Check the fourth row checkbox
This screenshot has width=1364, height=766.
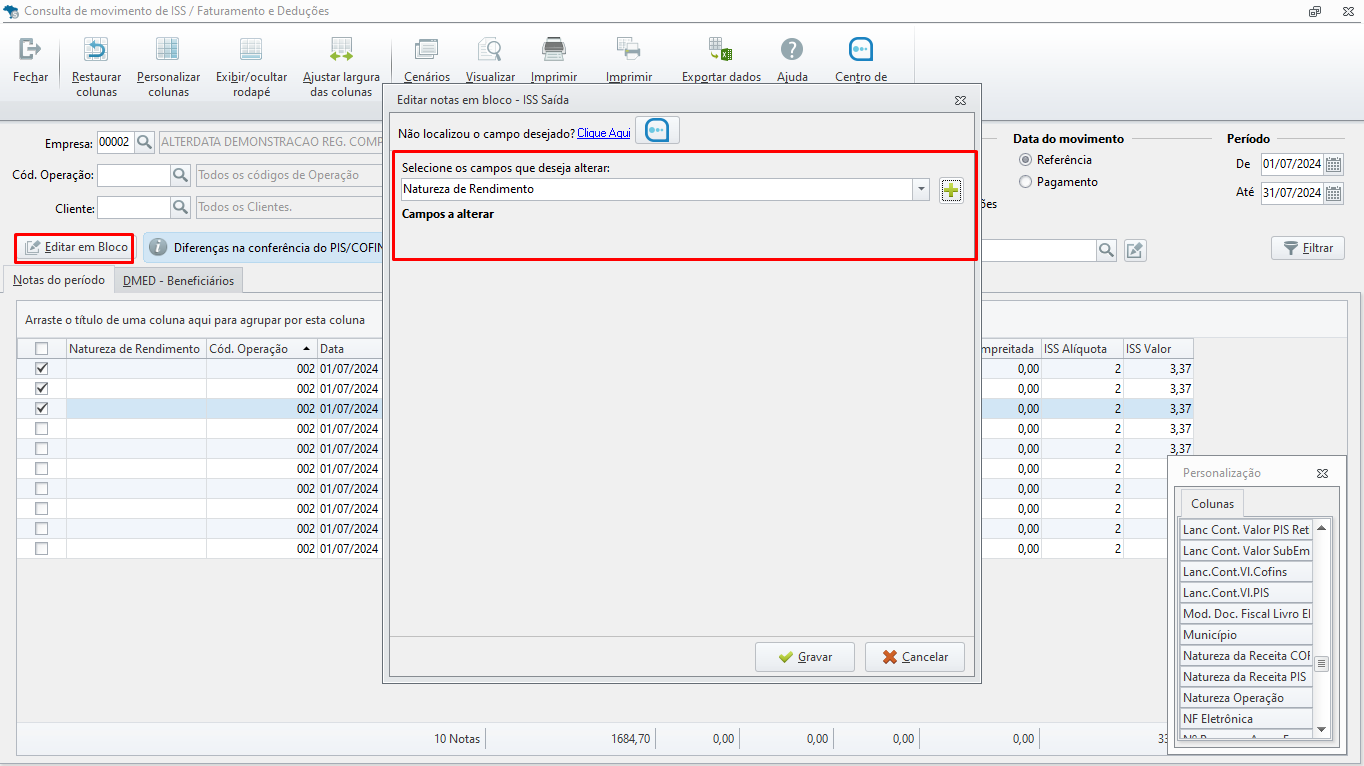tap(41, 429)
